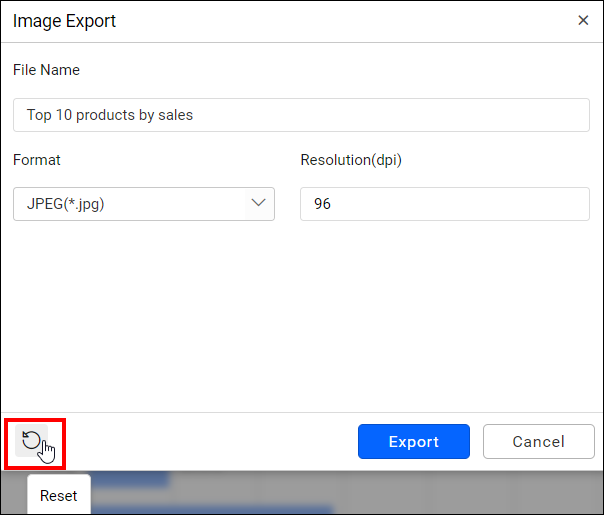Click the dialog footer between Reset and Export
Image resolution: width=604 pixels, height=515 pixels.
click(200, 442)
